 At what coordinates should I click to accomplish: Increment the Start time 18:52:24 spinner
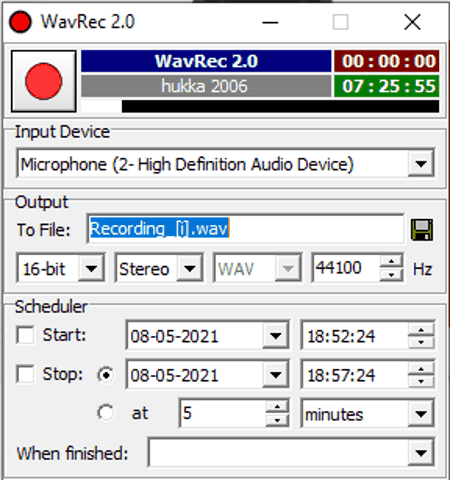pos(421,330)
